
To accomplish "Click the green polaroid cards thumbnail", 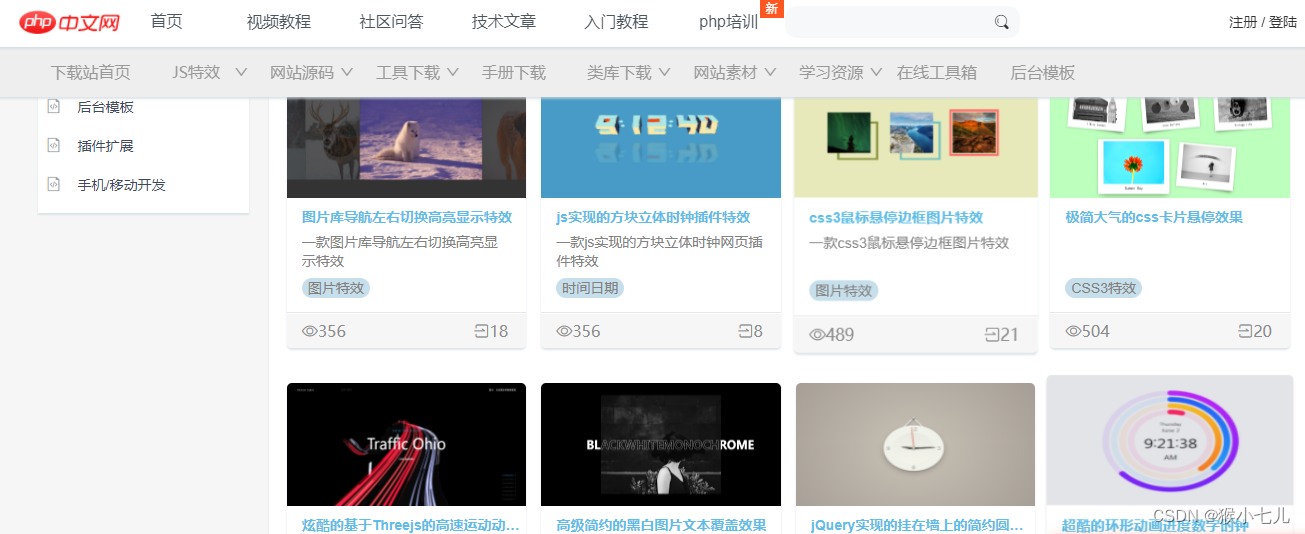I will 1171,148.
